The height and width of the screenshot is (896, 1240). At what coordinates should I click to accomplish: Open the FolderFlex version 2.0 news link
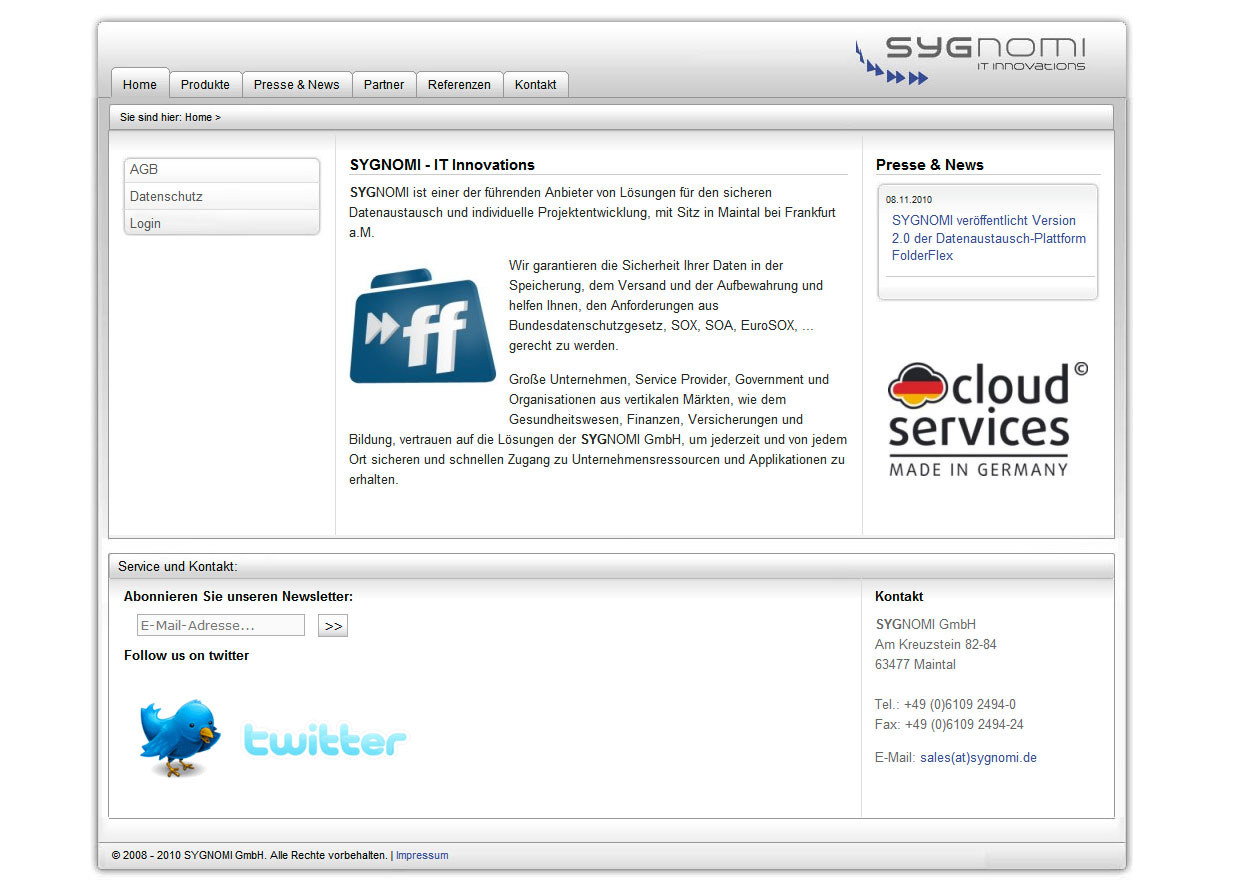pyautogui.click(x=988, y=238)
